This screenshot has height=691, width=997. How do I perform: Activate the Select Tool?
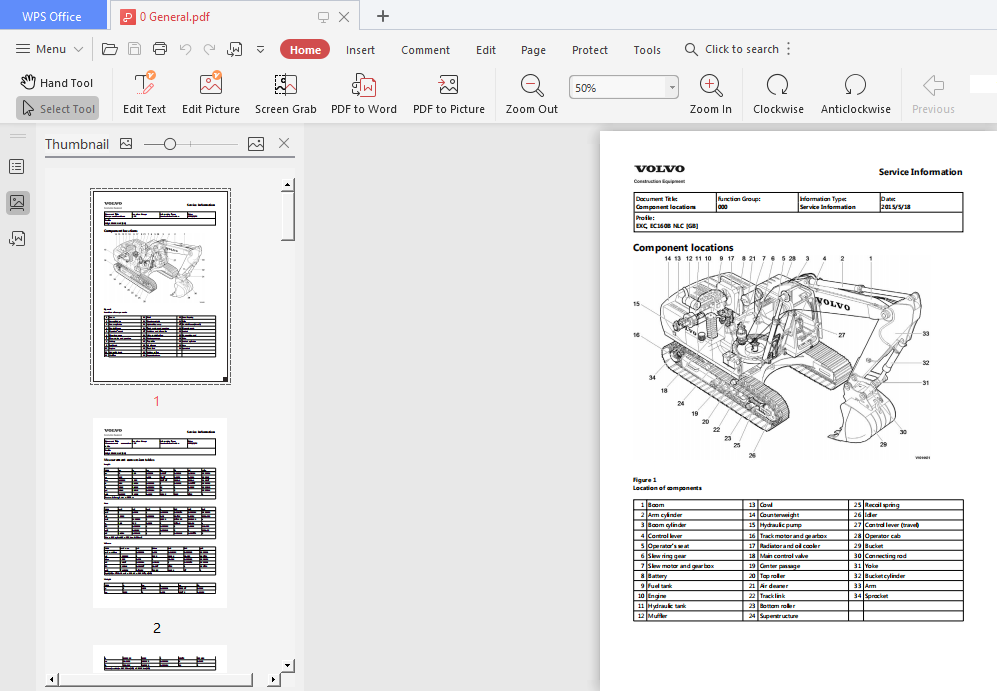(58, 109)
